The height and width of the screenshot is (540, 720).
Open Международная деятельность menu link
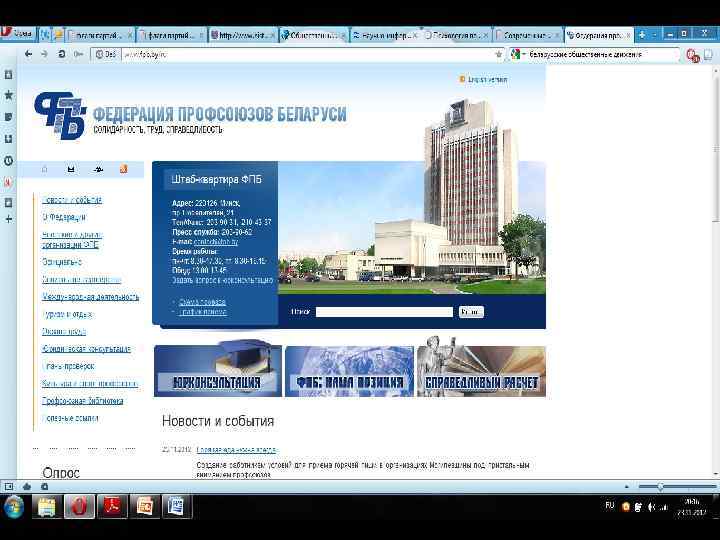pos(90,297)
